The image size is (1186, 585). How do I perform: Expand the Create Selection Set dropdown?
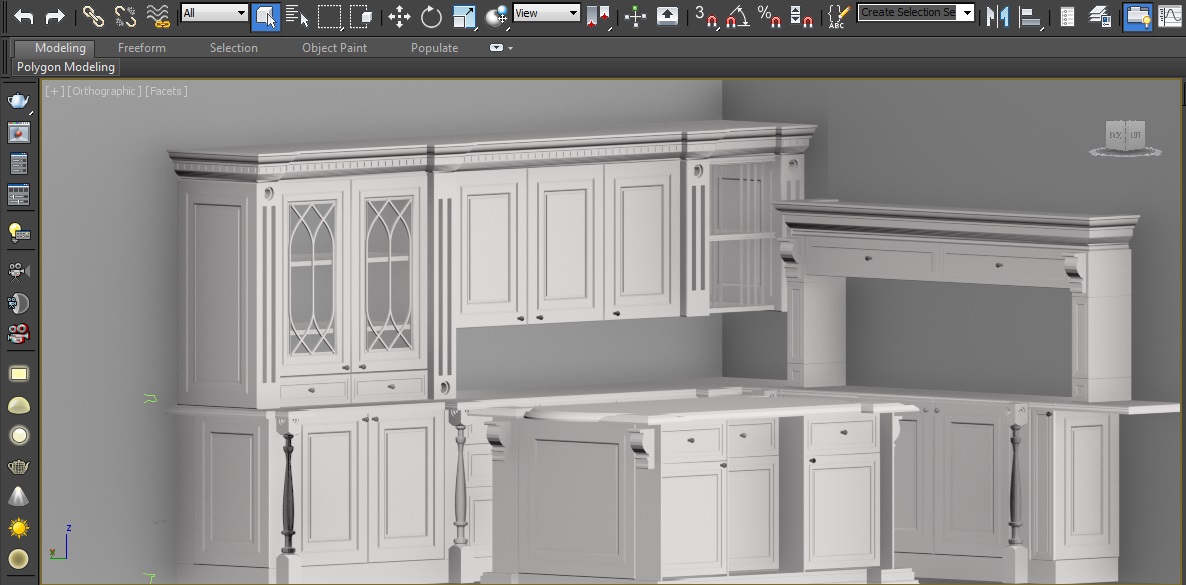coord(916,13)
